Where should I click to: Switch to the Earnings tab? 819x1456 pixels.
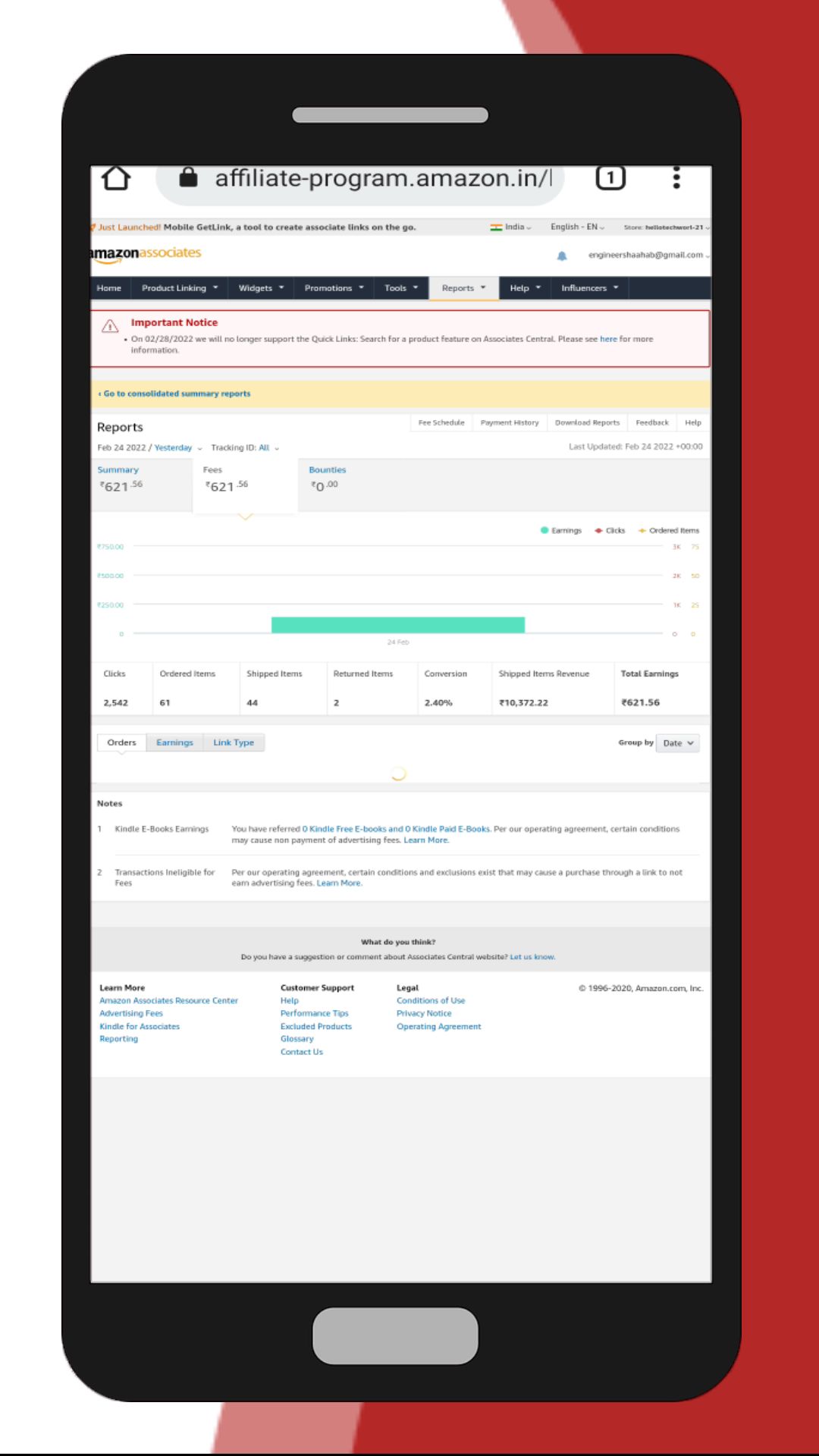tap(174, 742)
